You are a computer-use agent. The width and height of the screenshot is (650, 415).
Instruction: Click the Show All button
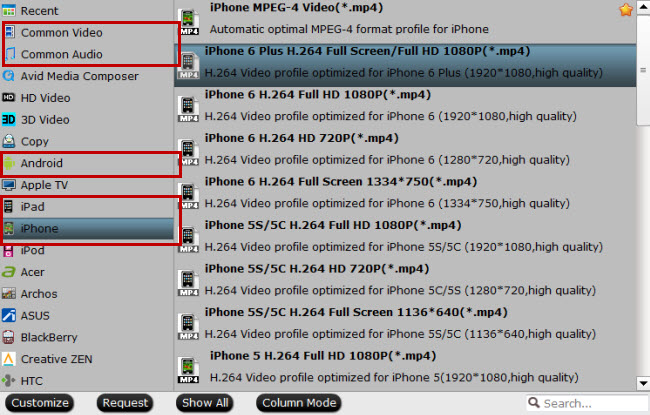(205, 403)
